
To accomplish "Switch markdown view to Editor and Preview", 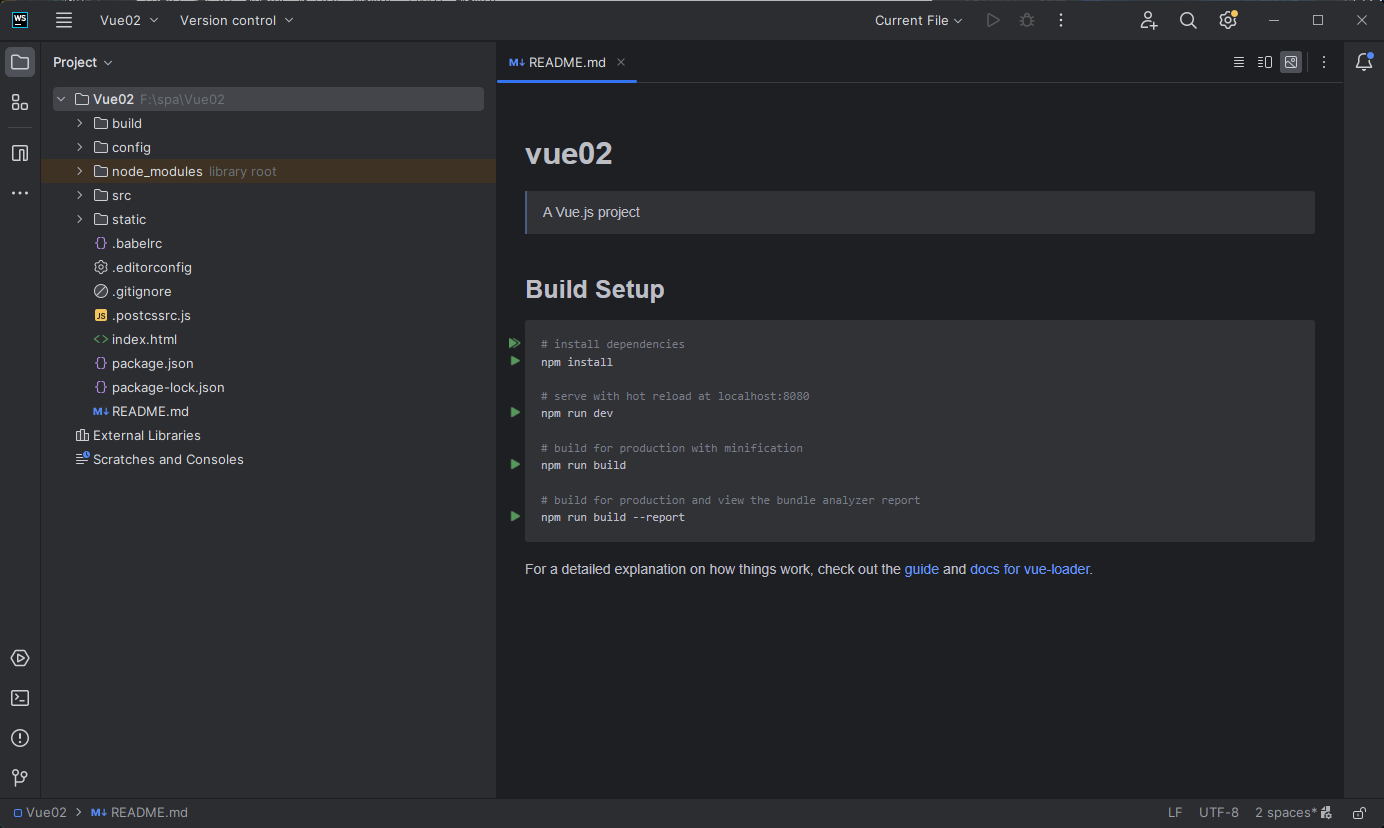I will point(1265,62).
